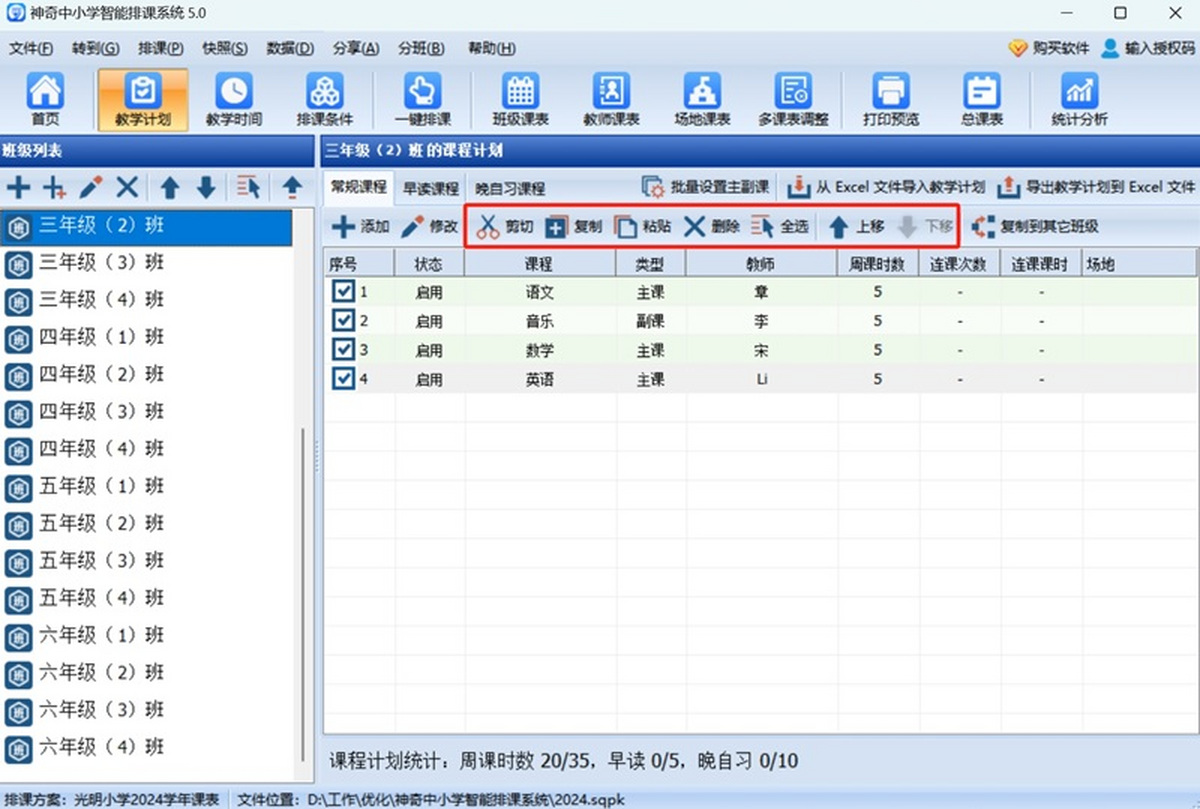1200x809 pixels.
Task: Open 排课条件 toolbar icon
Action: (325, 100)
